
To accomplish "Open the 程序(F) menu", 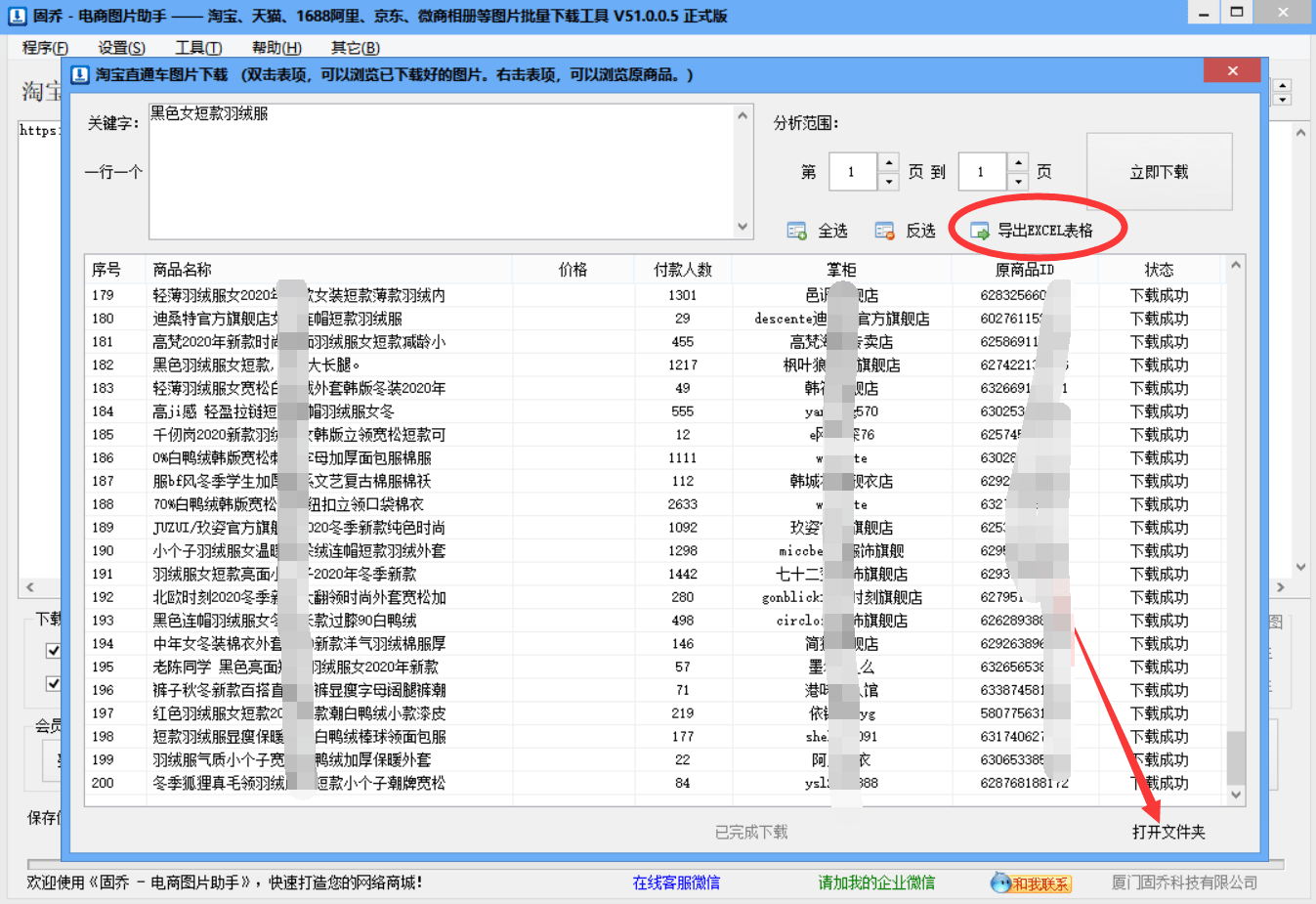I will coord(45,47).
